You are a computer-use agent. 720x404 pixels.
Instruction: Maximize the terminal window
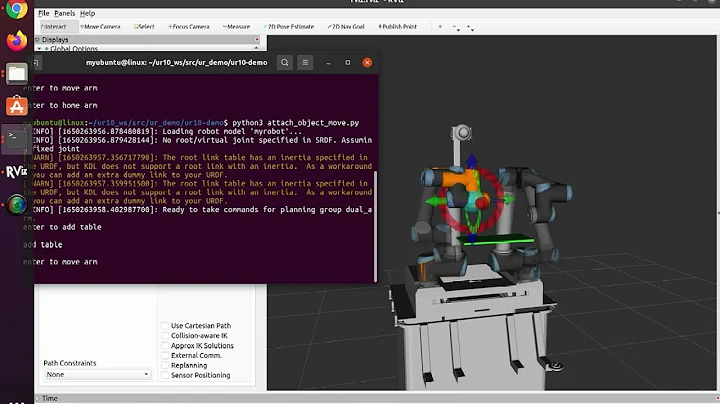(348, 62)
